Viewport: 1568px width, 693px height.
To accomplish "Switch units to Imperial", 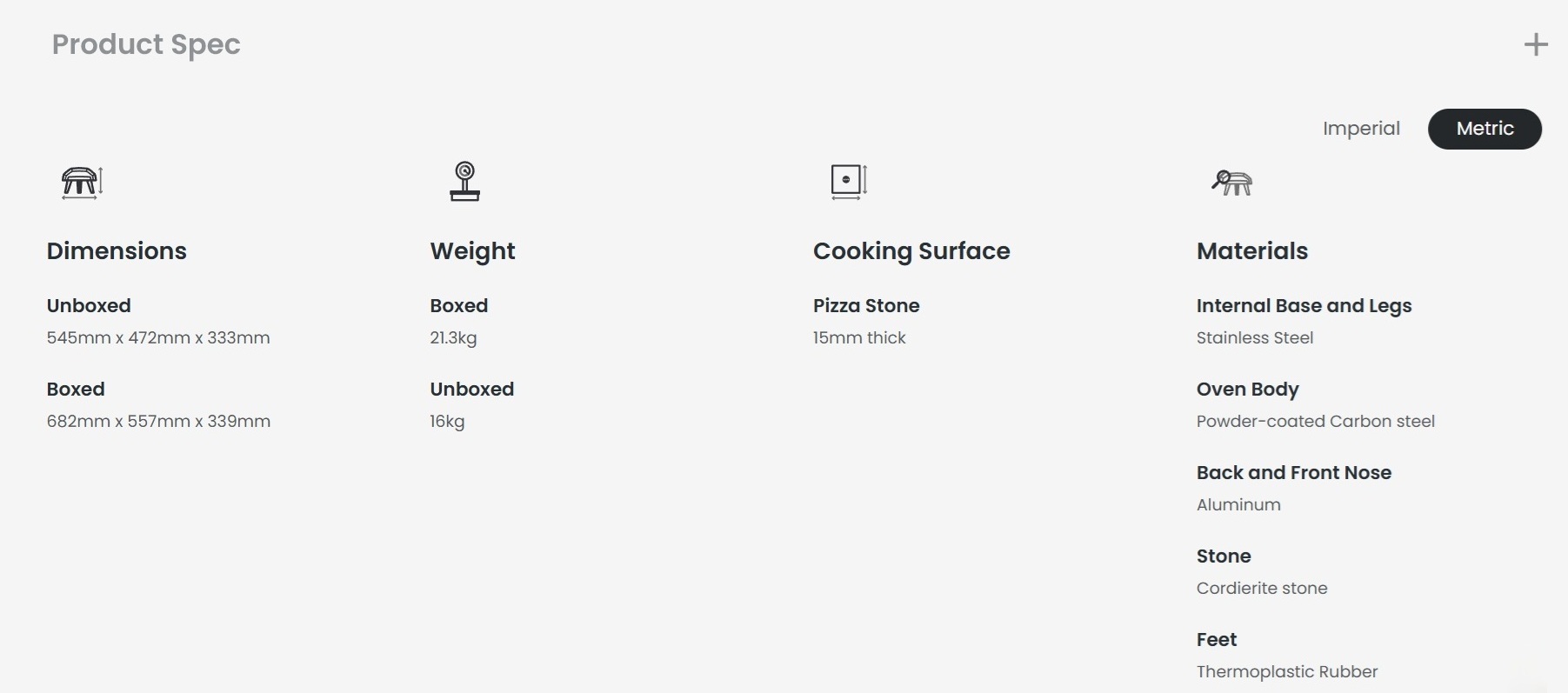I will pos(1361,129).
